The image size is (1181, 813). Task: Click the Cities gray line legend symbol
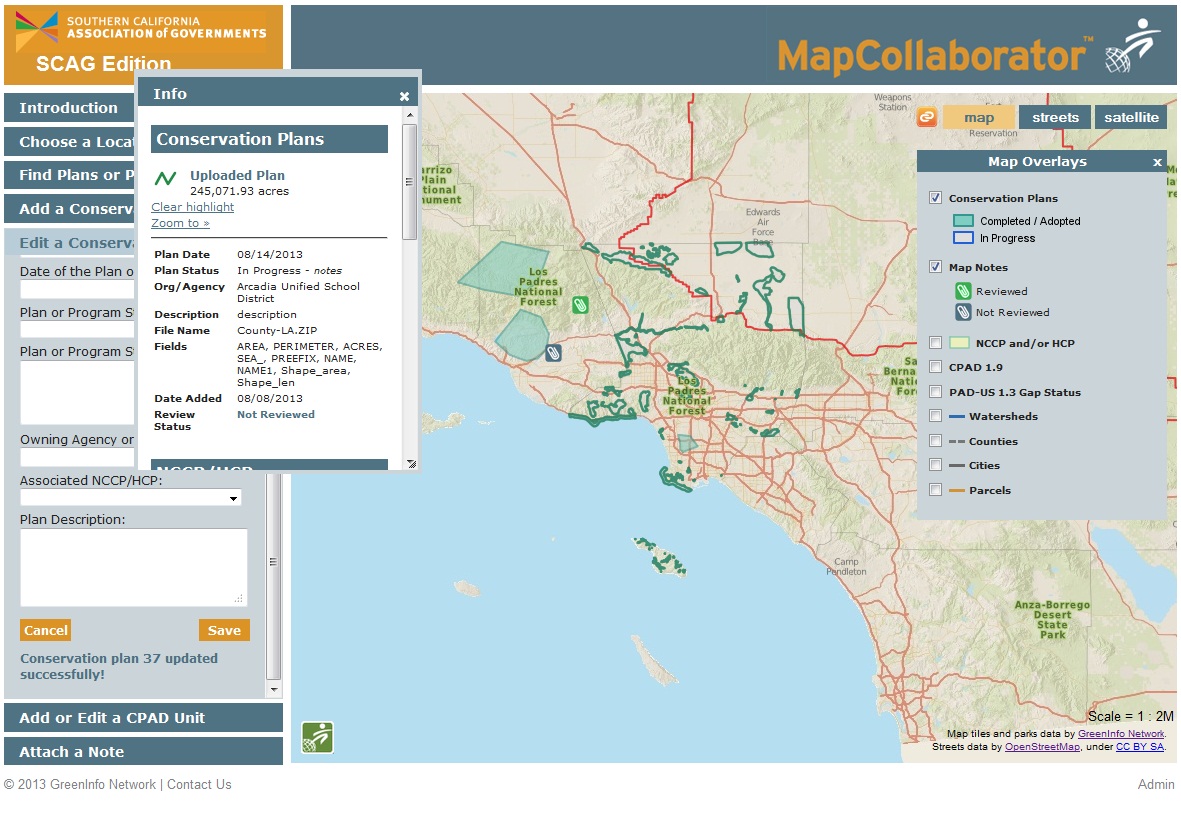pyautogui.click(x=957, y=466)
